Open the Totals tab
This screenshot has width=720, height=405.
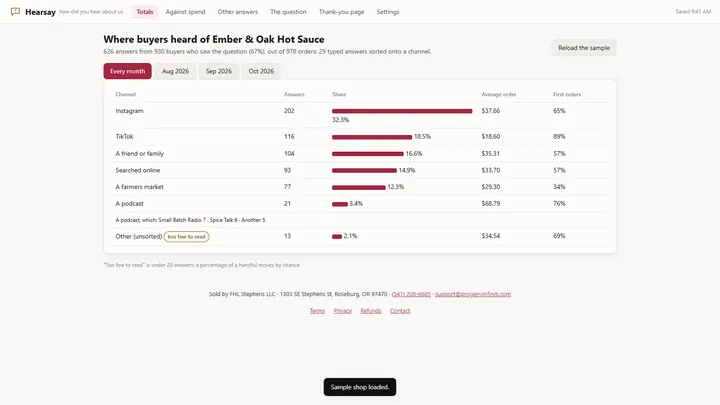click(x=145, y=12)
